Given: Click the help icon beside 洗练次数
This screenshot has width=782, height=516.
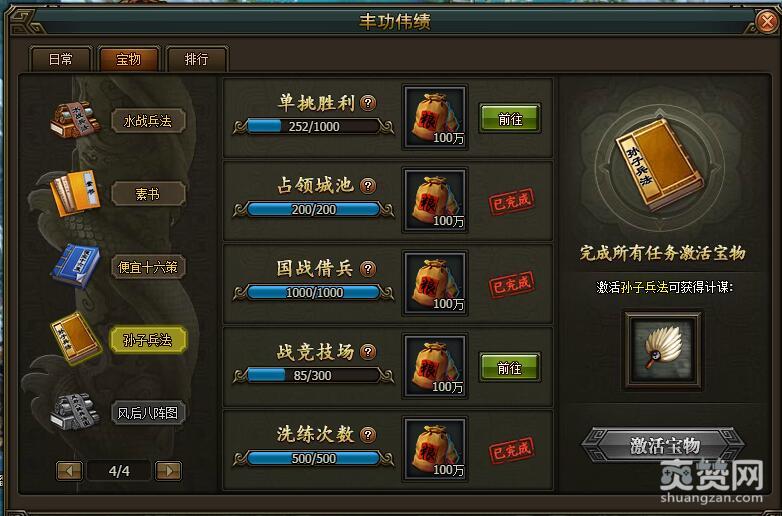Looking at the screenshot, I should [x=368, y=435].
